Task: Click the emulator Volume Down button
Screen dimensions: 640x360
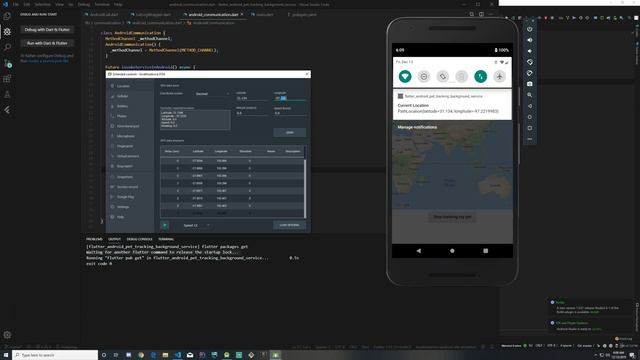Action: click(x=529, y=51)
